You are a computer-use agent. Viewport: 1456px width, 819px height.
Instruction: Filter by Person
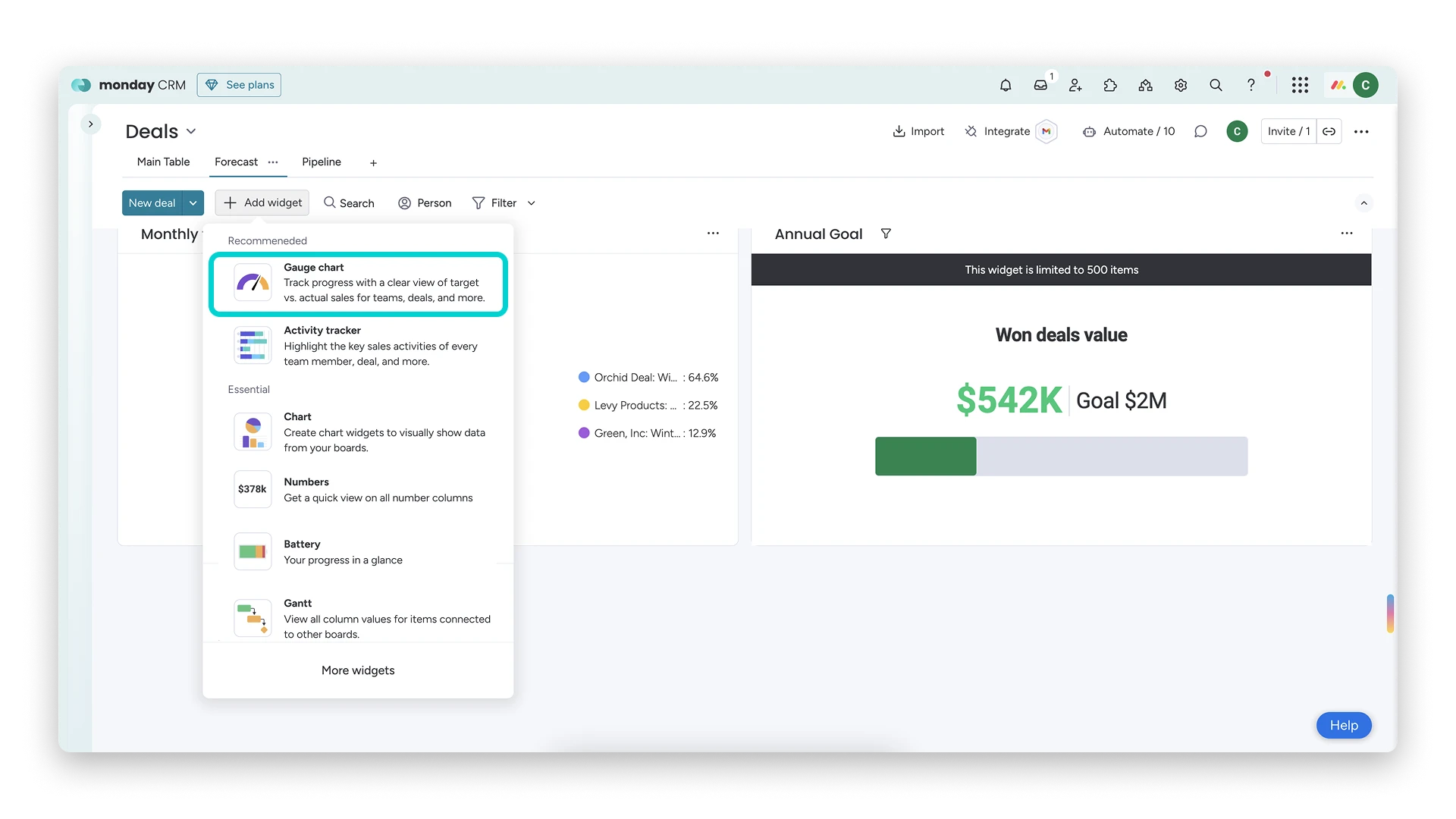coord(425,203)
